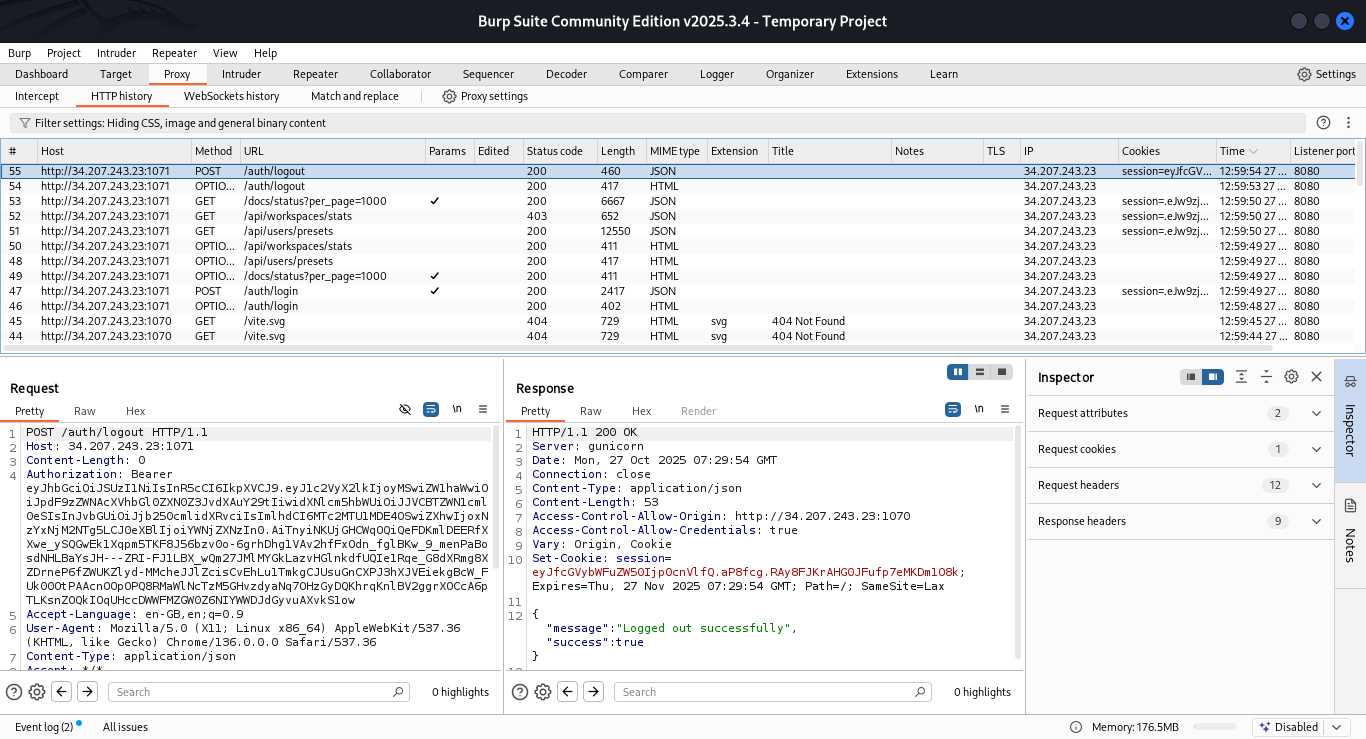1366x739 pixels.
Task: Open Inspector settings gear
Action: 1291,377
